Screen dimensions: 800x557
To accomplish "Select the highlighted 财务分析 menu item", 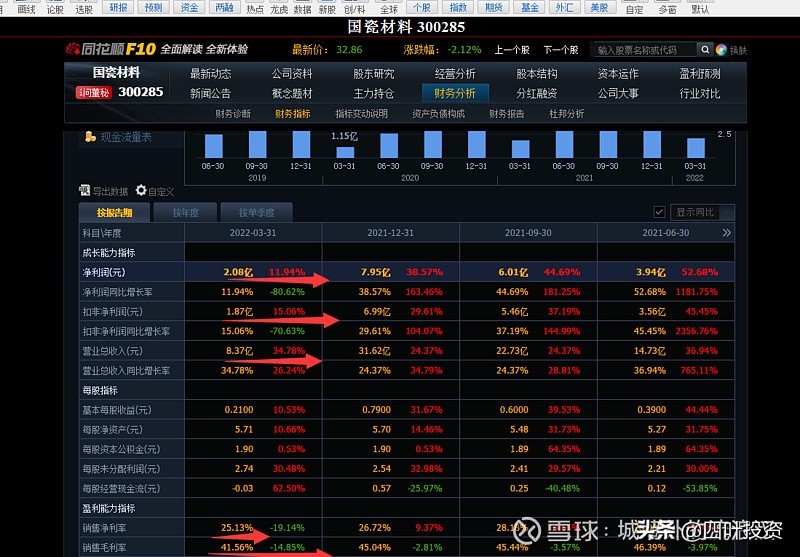I will pyautogui.click(x=455, y=93).
